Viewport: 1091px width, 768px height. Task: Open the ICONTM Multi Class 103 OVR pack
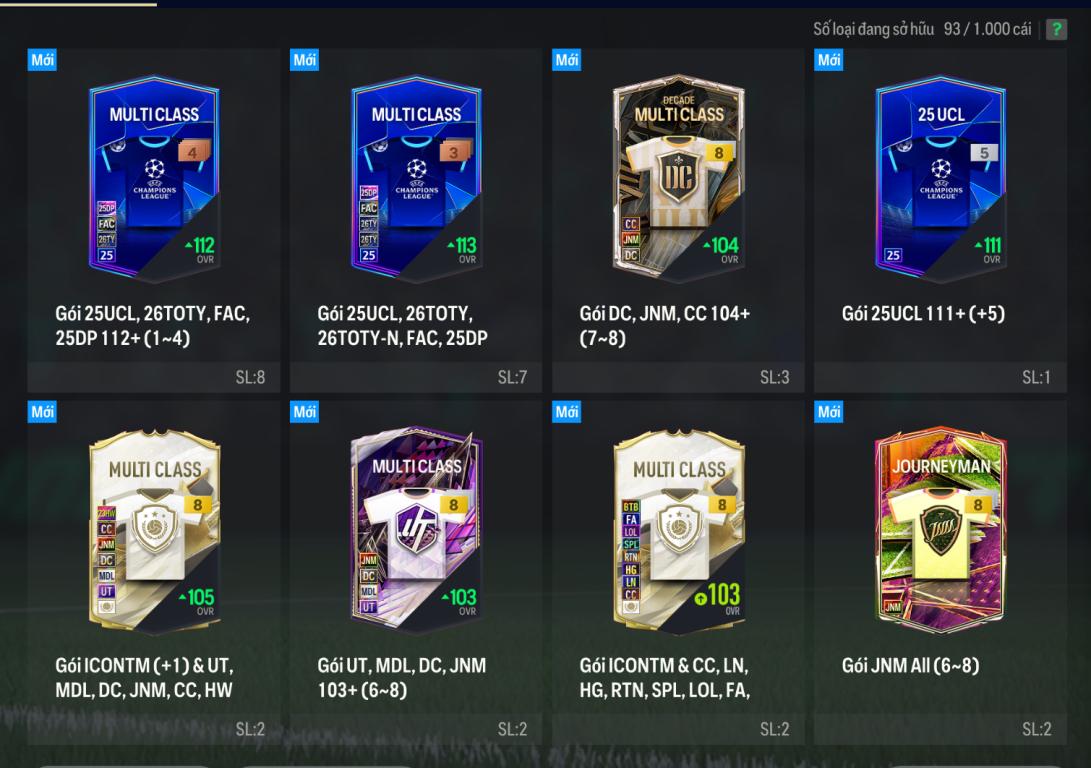click(x=678, y=531)
